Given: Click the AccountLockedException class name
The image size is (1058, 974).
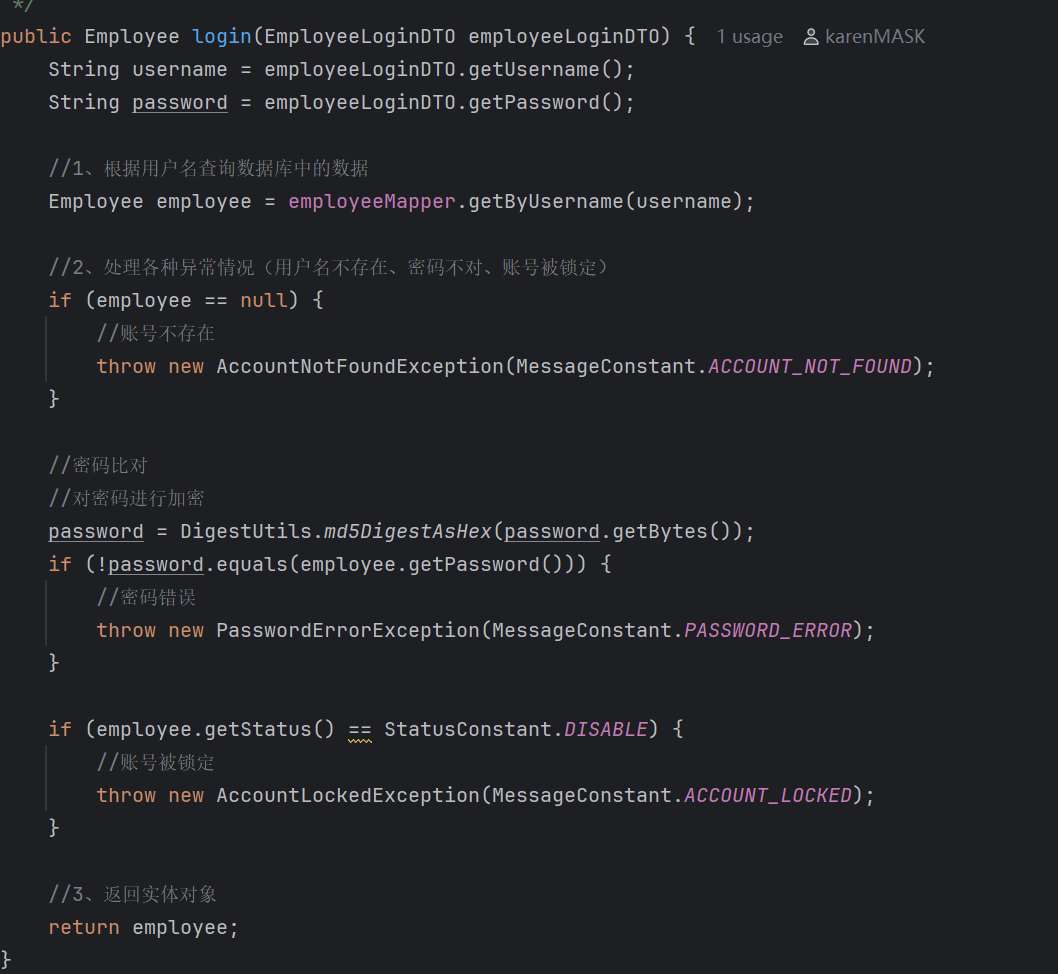Looking at the screenshot, I should coord(347,796).
